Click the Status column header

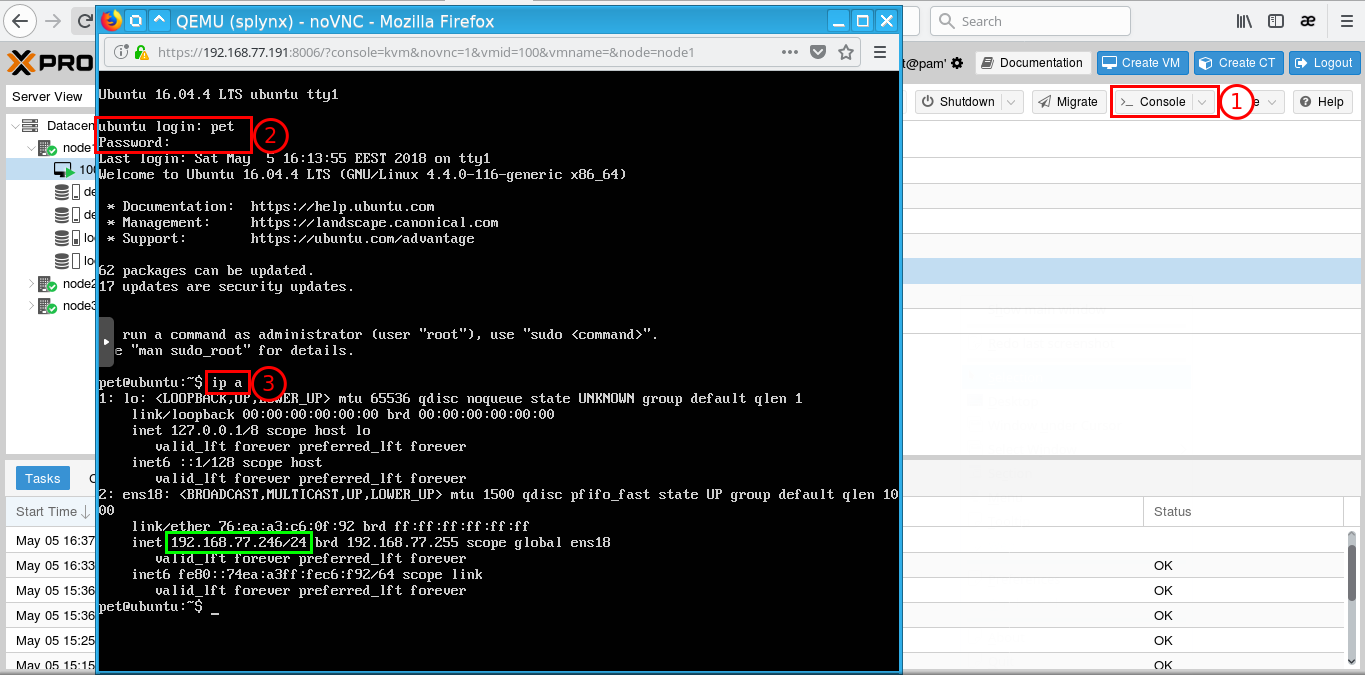click(1243, 511)
